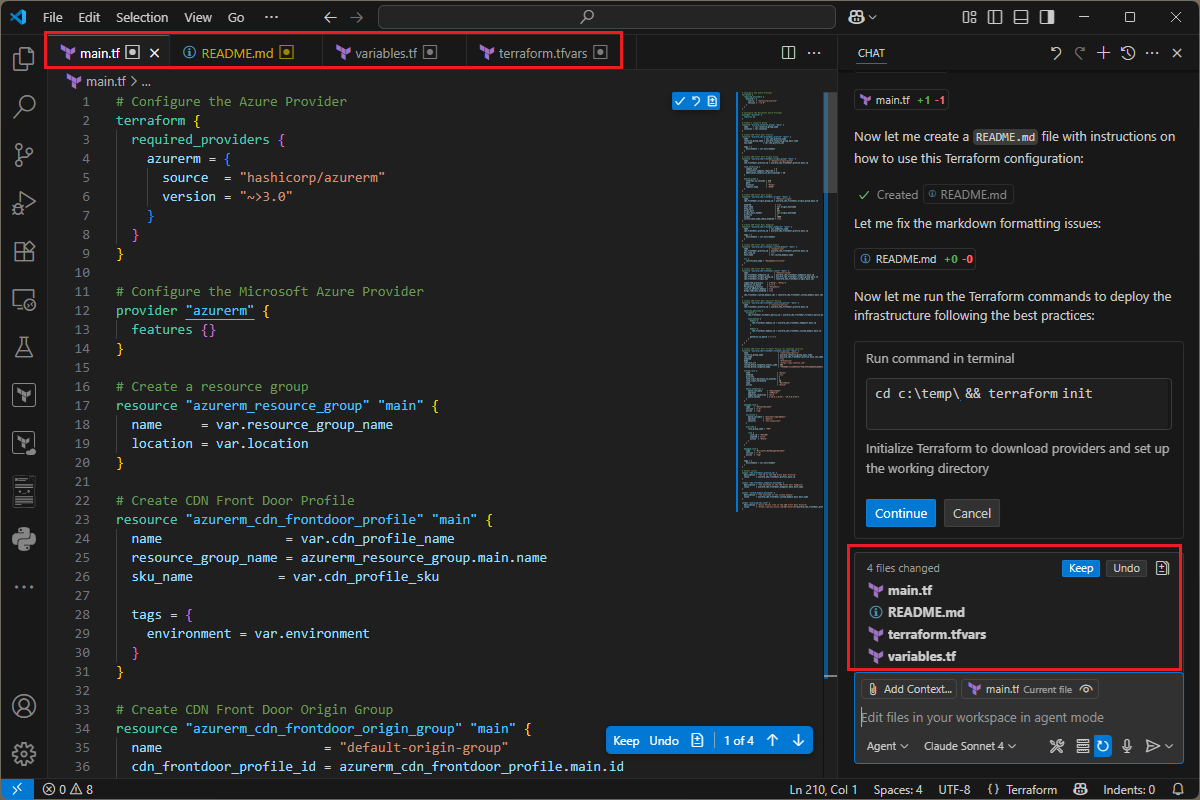Open the Selection menu
1200x800 pixels.
point(142,17)
